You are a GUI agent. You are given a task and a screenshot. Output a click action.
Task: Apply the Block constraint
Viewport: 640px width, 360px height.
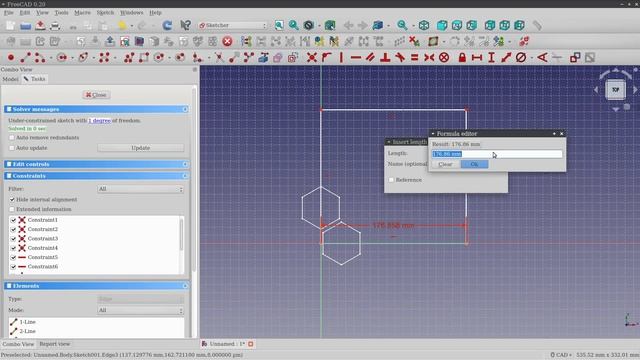[x=444, y=58]
